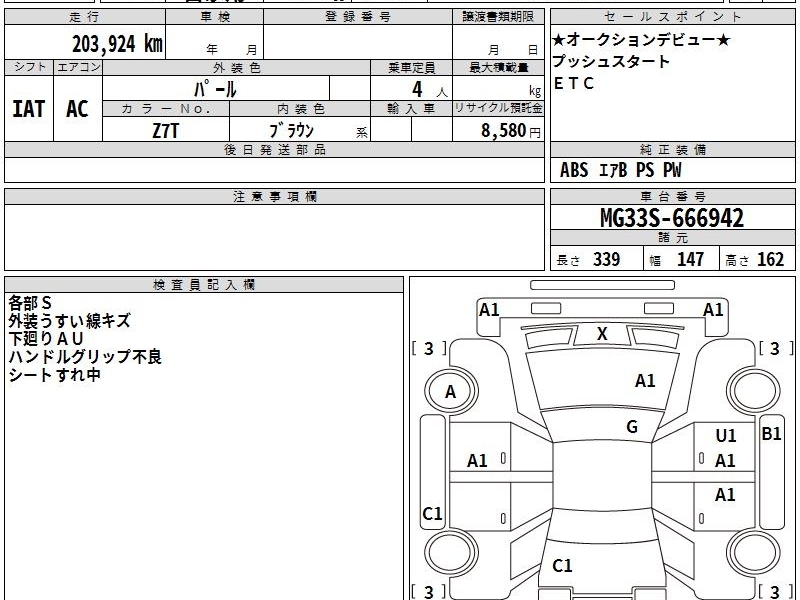The width and height of the screenshot is (800, 600).
Task: Click the A1 mark on the hood
Action: coord(645,381)
